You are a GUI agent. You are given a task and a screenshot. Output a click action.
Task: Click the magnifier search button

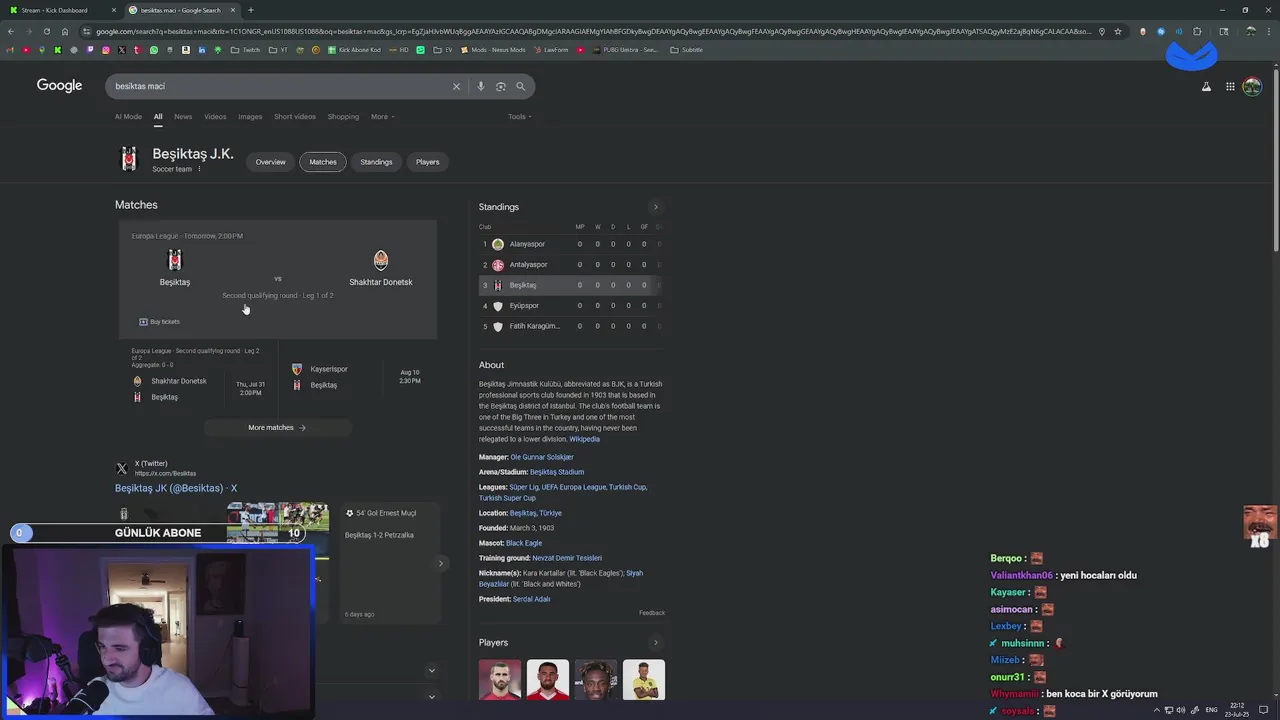pos(520,86)
